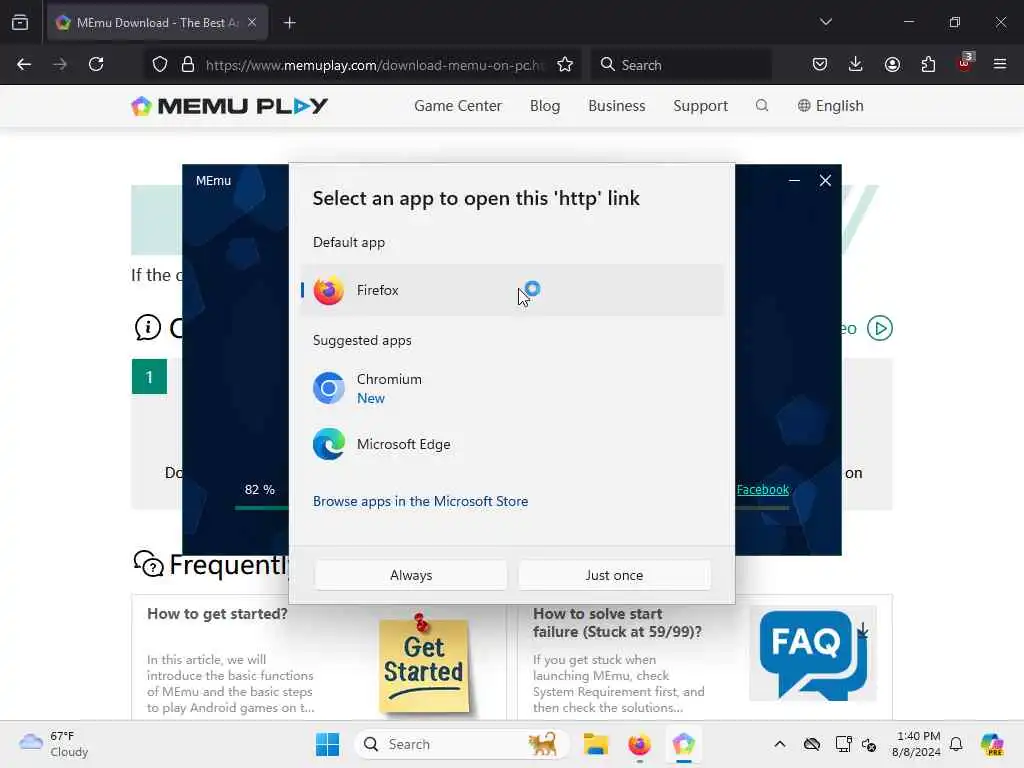The width and height of the screenshot is (1024, 768).
Task: Open the Copilot preview icon
Action: pyautogui.click(x=992, y=744)
